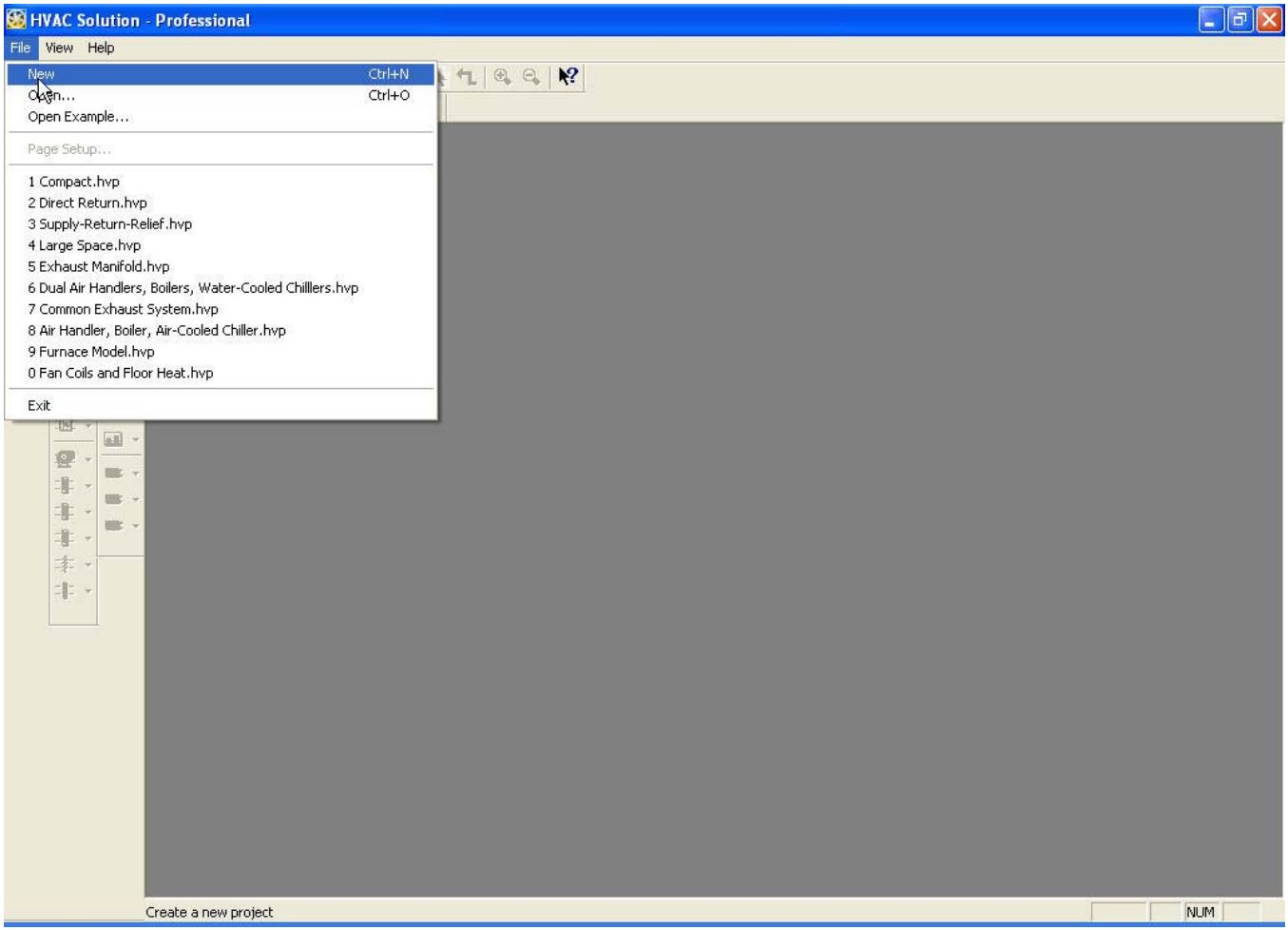Open the Help menu
This screenshot has height=930, width=1288.
[x=101, y=48]
